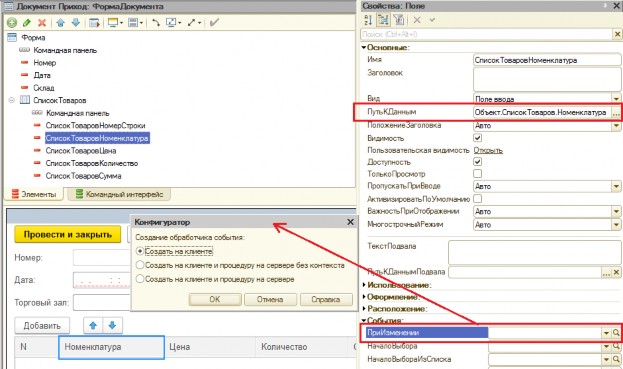This screenshot has height=369, width=623.
Task: Clear ПутьКДаннымПодвала with its X icon
Action: tap(616, 272)
